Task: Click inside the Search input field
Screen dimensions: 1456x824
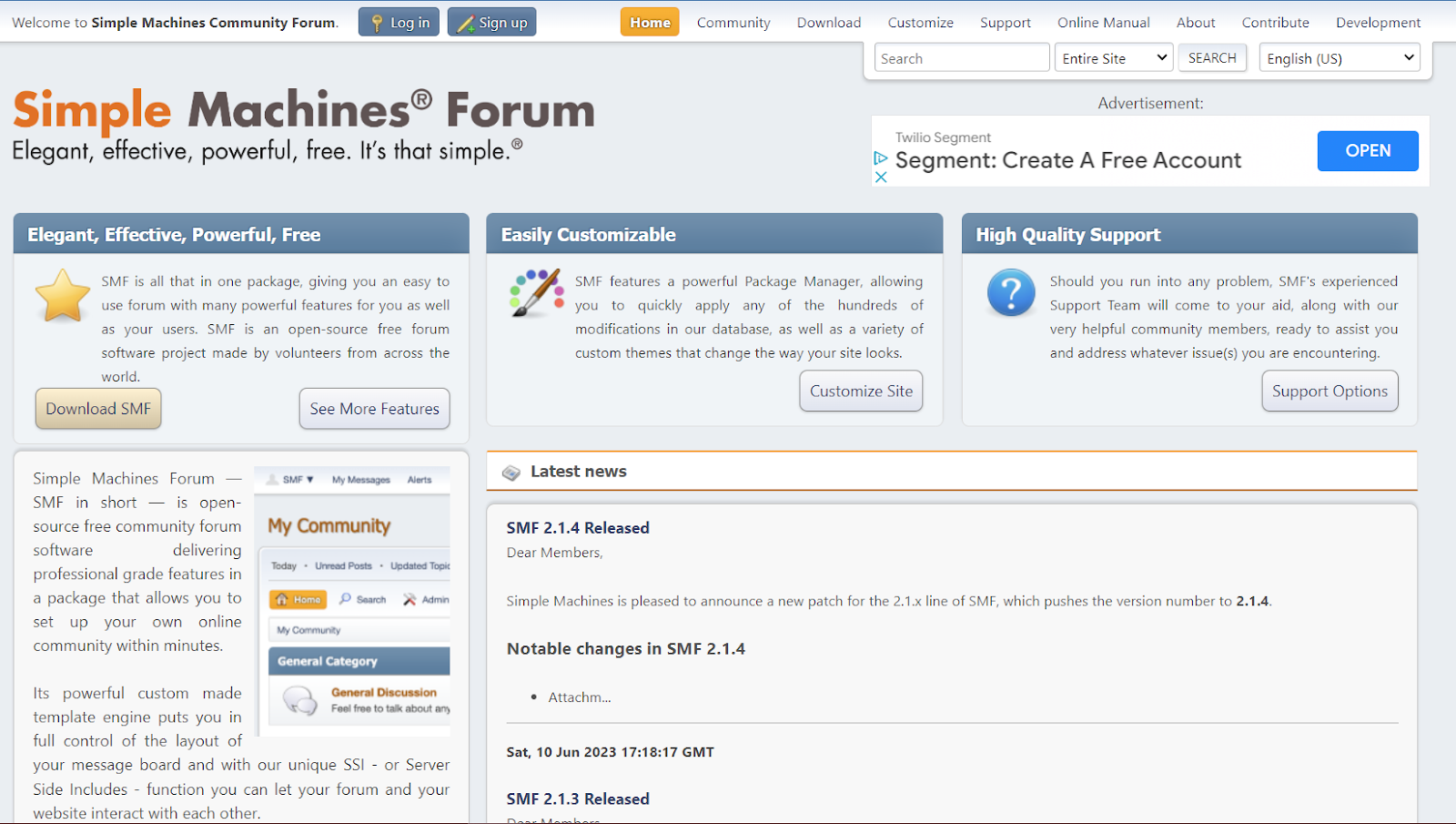Action: coord(961,57)
